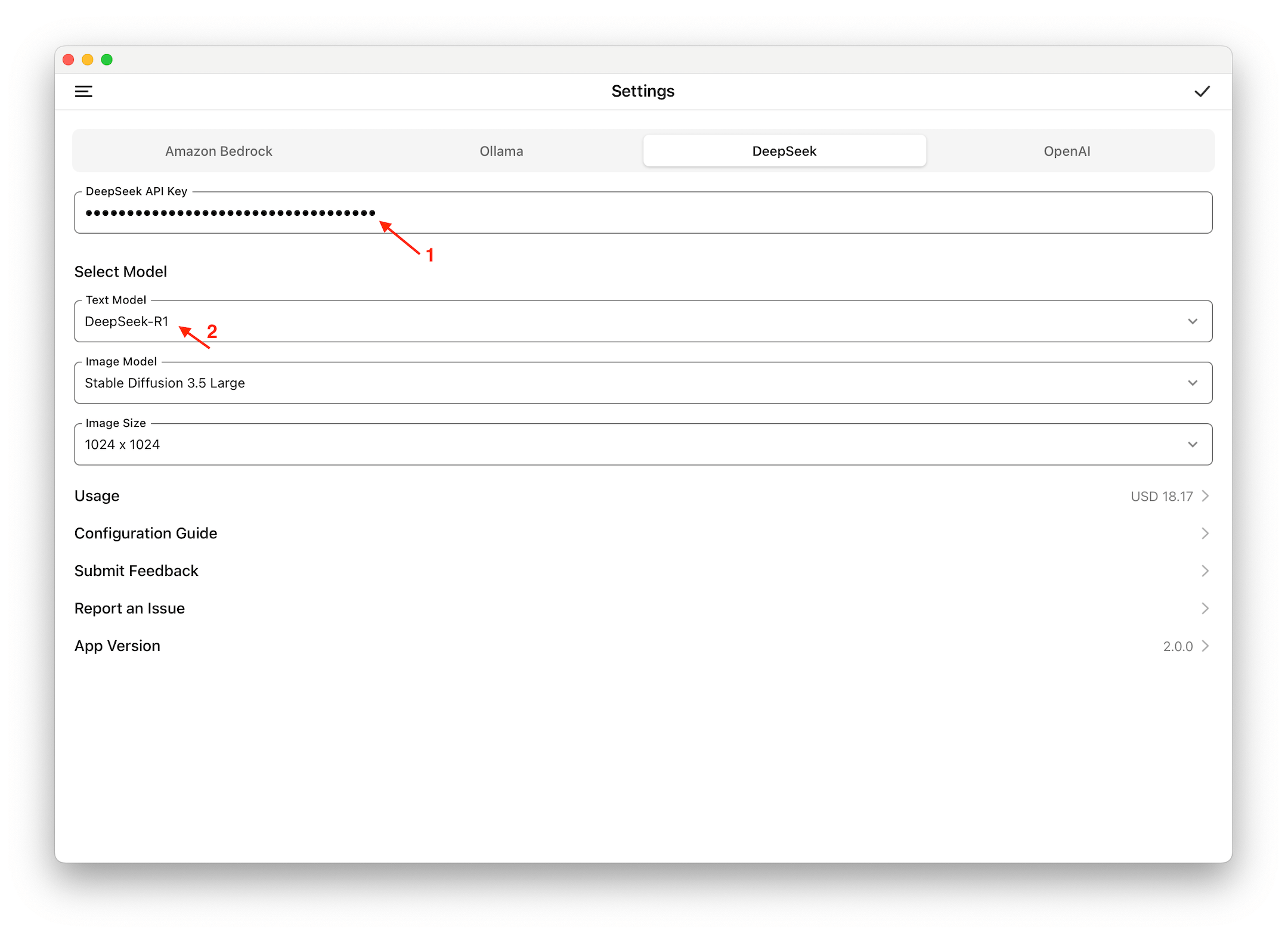
Task: Click the USD 18.17 usage amount
Action: (1162, 496)
